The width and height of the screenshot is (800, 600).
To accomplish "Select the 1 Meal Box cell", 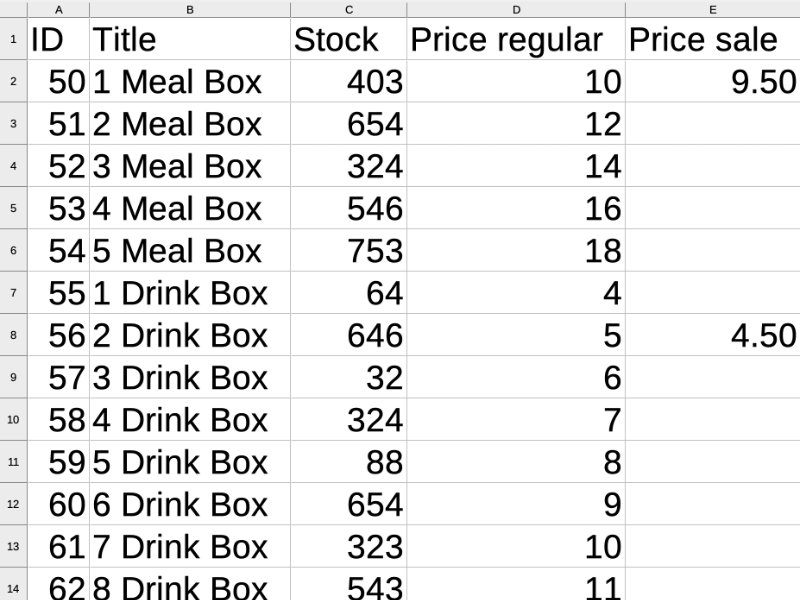I will click(x=190, y=81).
